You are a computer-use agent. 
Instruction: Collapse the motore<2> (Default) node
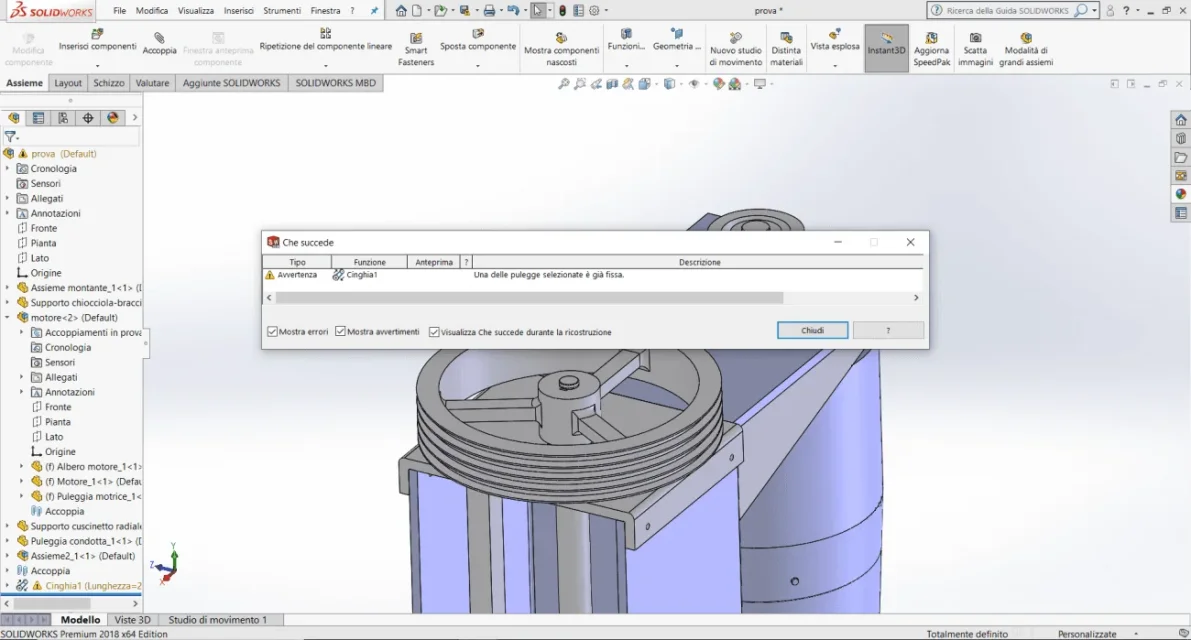8,317
